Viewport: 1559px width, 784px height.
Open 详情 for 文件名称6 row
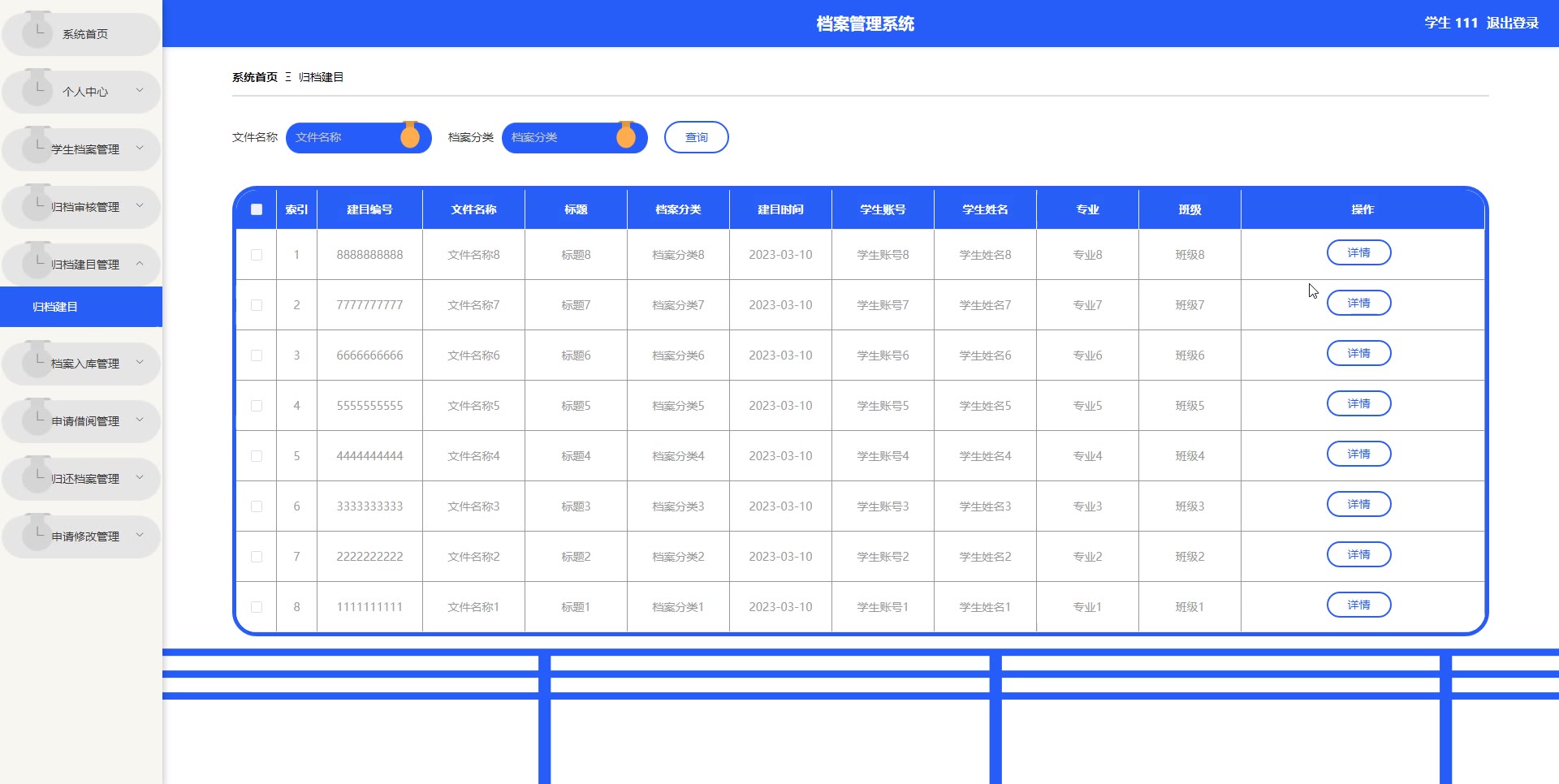pyautogui.click(x=1359, y=353)
